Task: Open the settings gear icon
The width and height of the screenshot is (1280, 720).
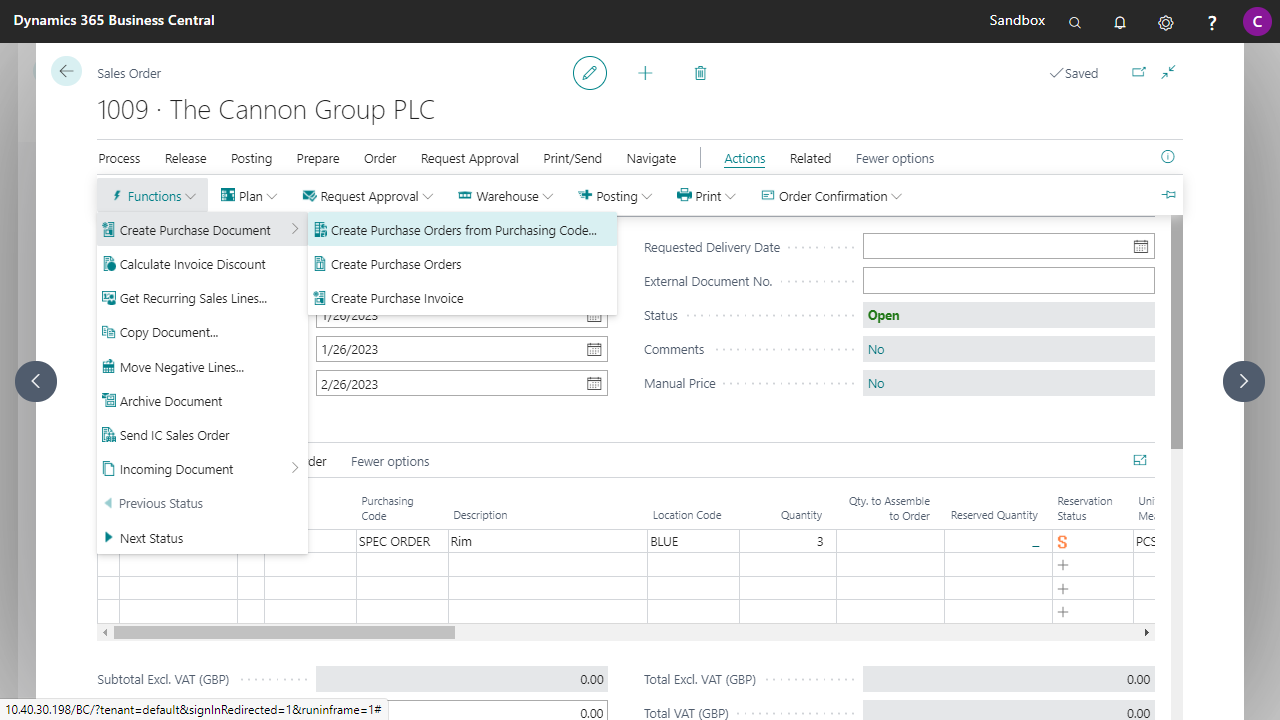Action: (1165, 22)
